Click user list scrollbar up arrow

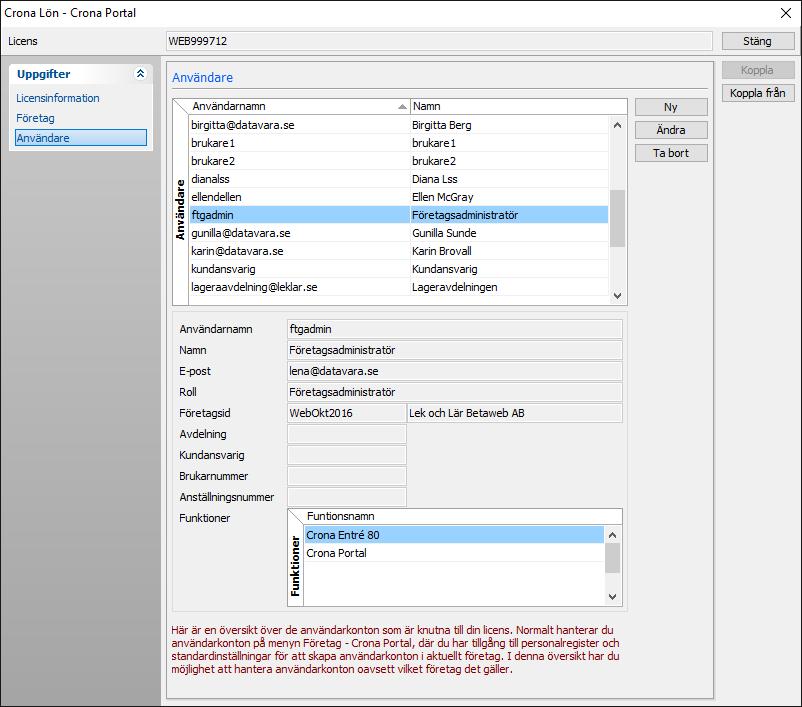(x=617, y=125)
